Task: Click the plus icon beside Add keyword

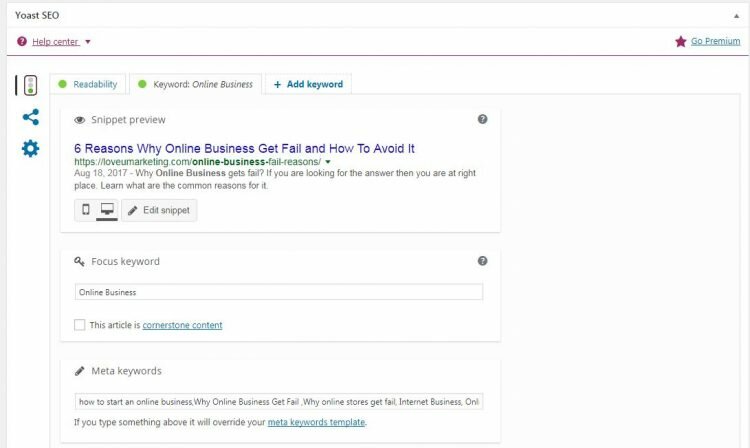Action: [277, 85]
